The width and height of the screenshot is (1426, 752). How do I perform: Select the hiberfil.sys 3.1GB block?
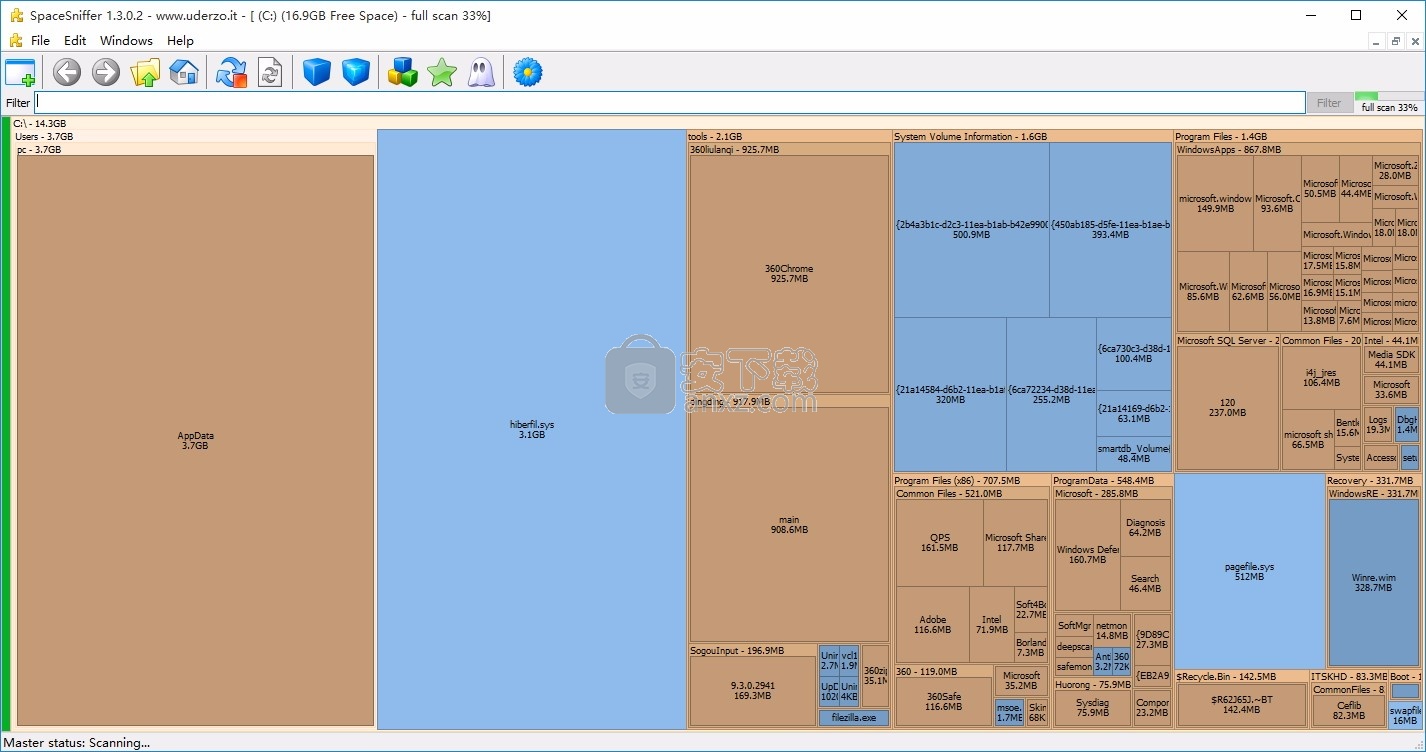pyautogui.click(x=532, y=429)
